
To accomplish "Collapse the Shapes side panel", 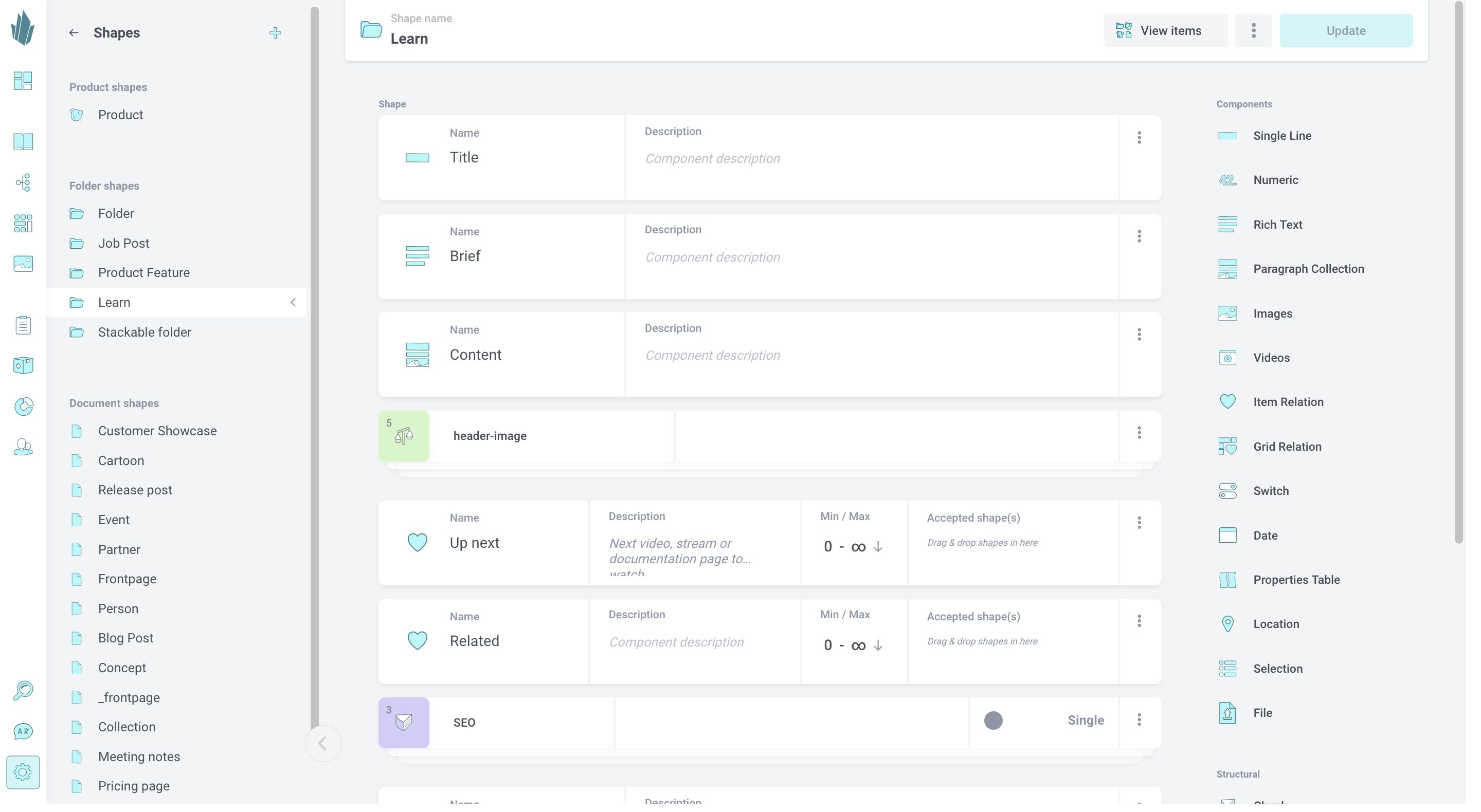I will 323,744.
